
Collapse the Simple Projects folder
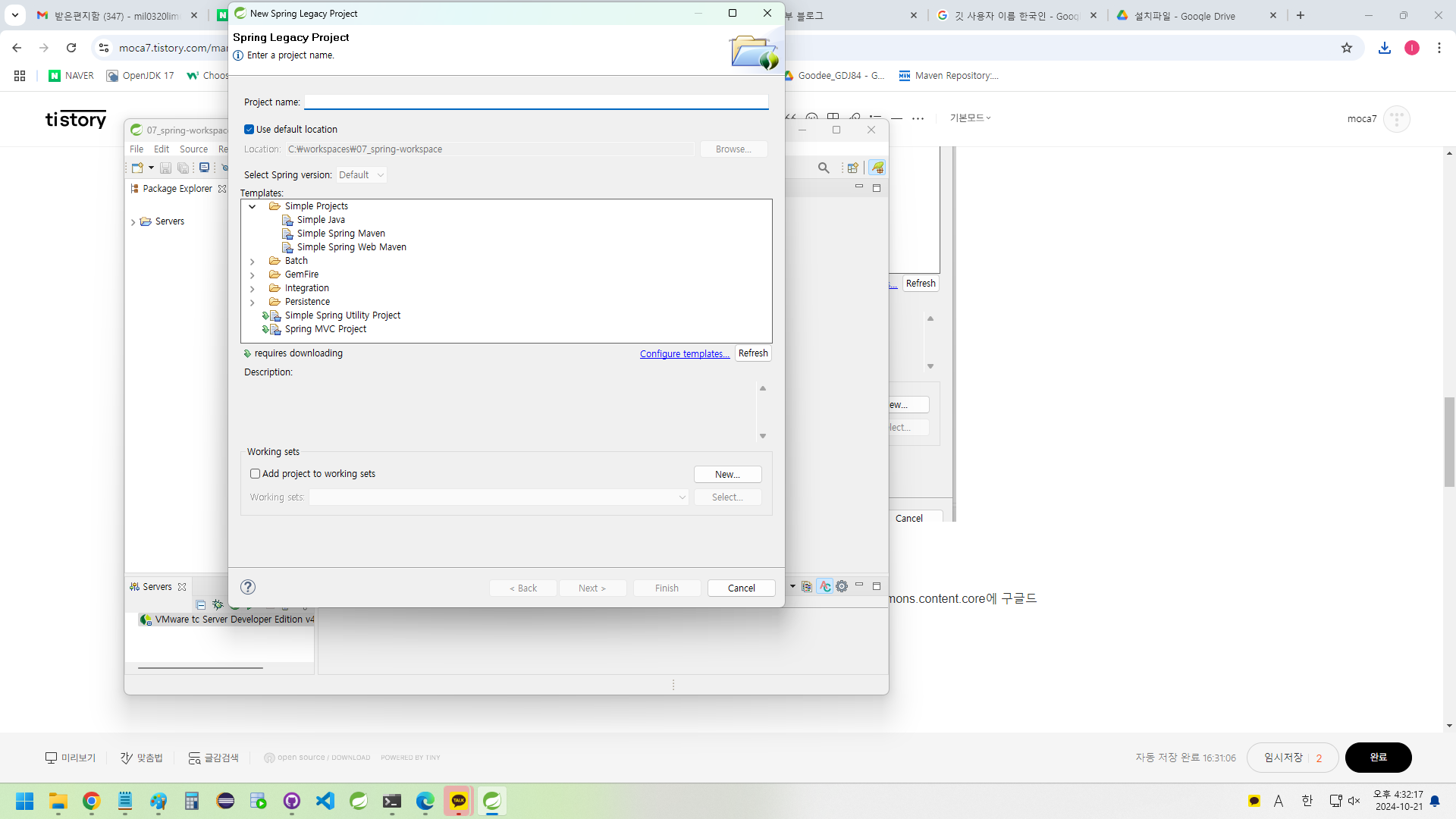click(253, 206)
